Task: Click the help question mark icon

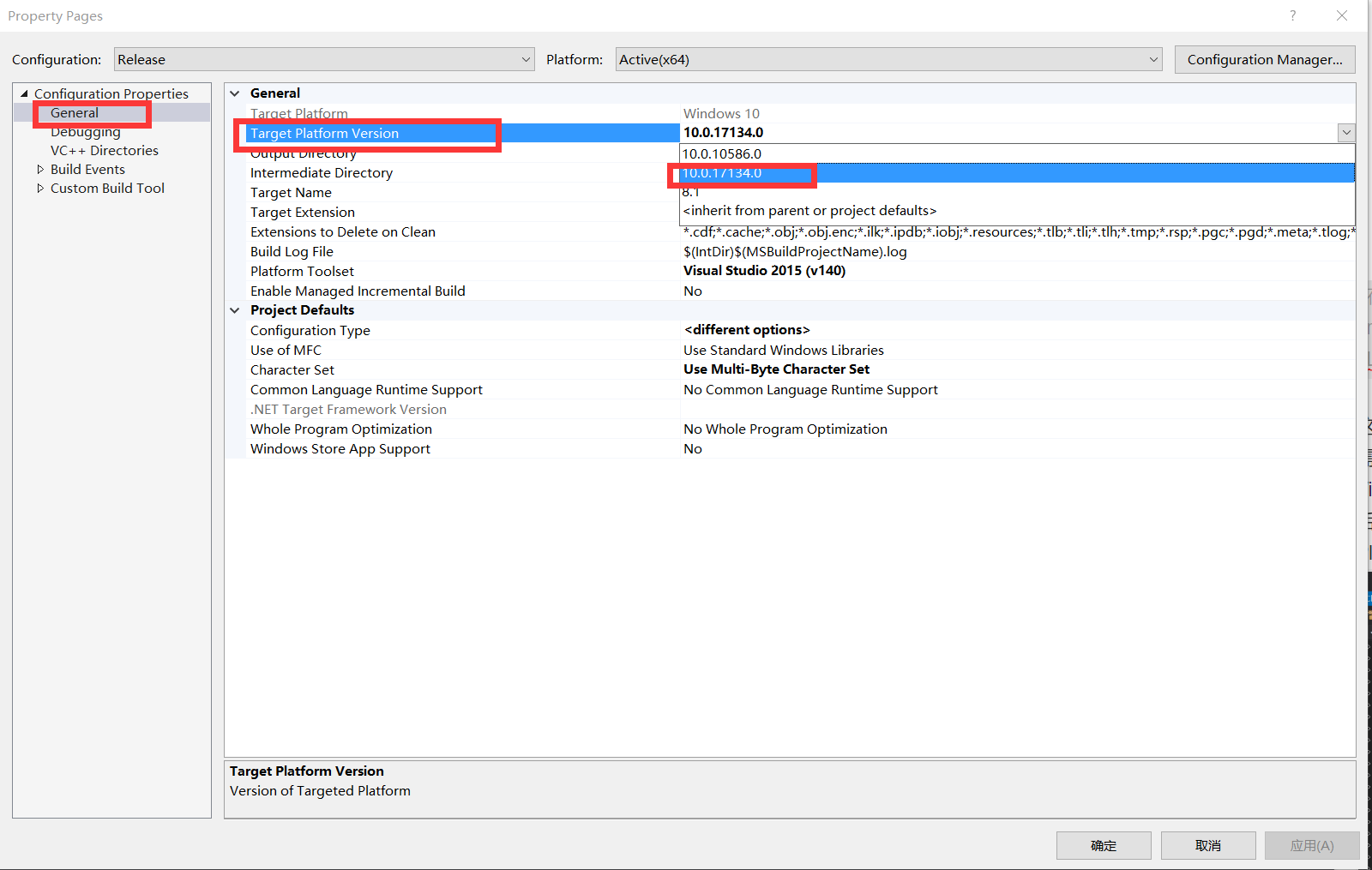Action: [x=1292, y=15]
